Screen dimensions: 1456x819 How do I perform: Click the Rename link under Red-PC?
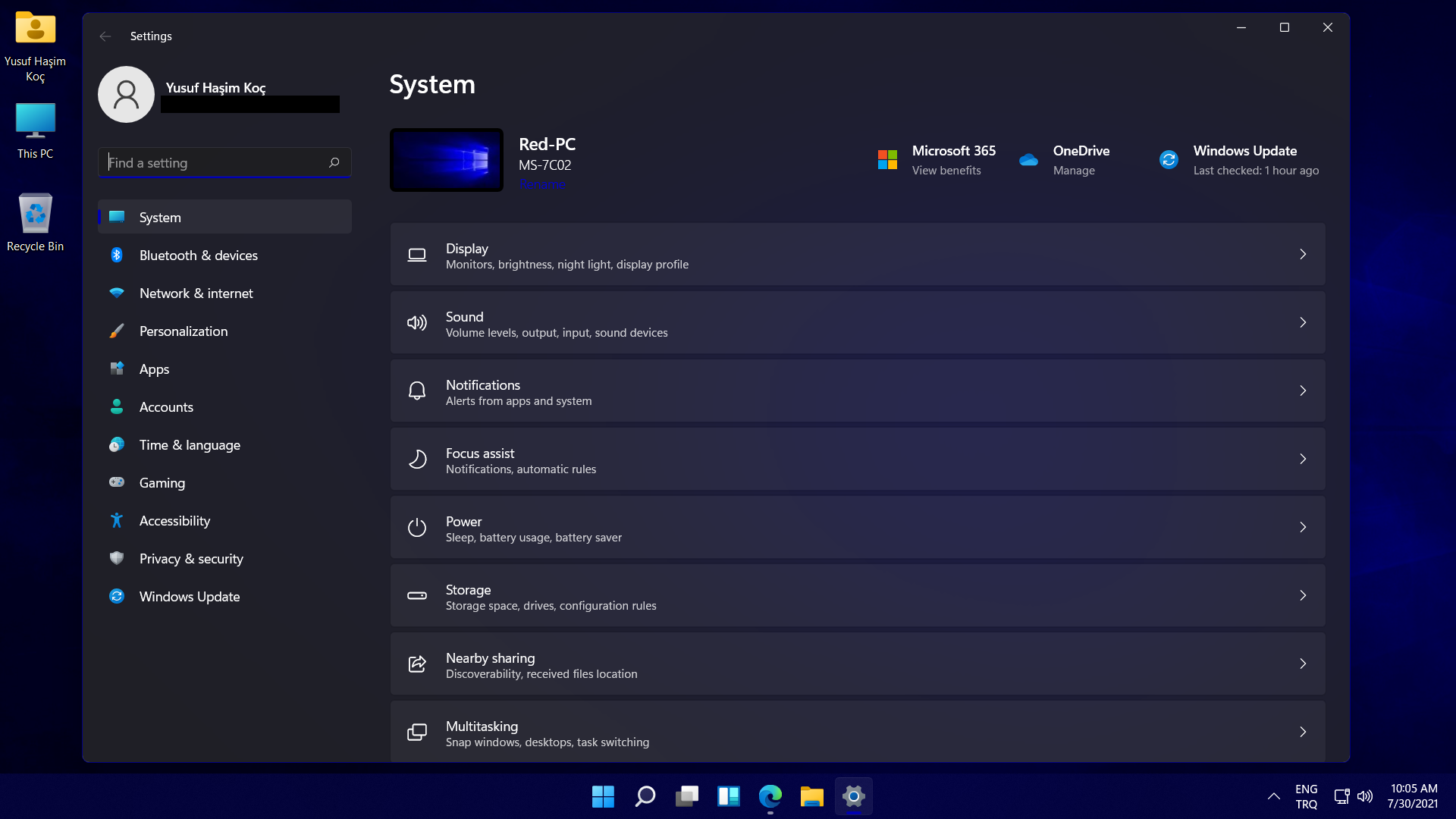[542, 184]
